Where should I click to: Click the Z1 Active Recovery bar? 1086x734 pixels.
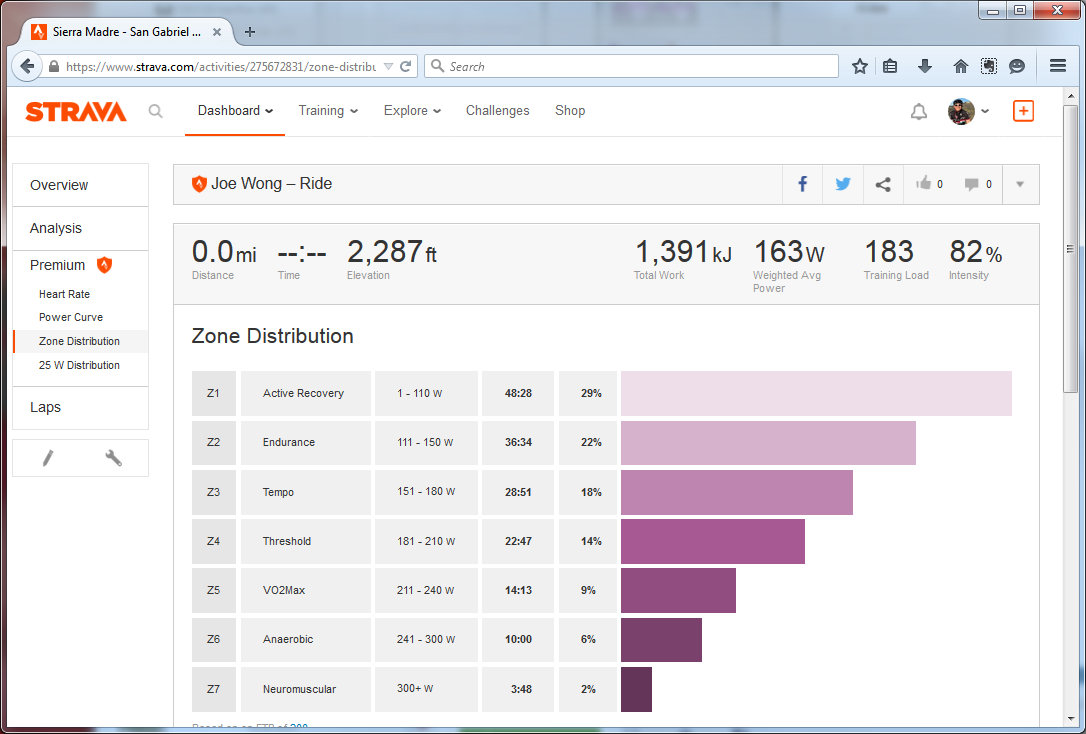point(815,393)
